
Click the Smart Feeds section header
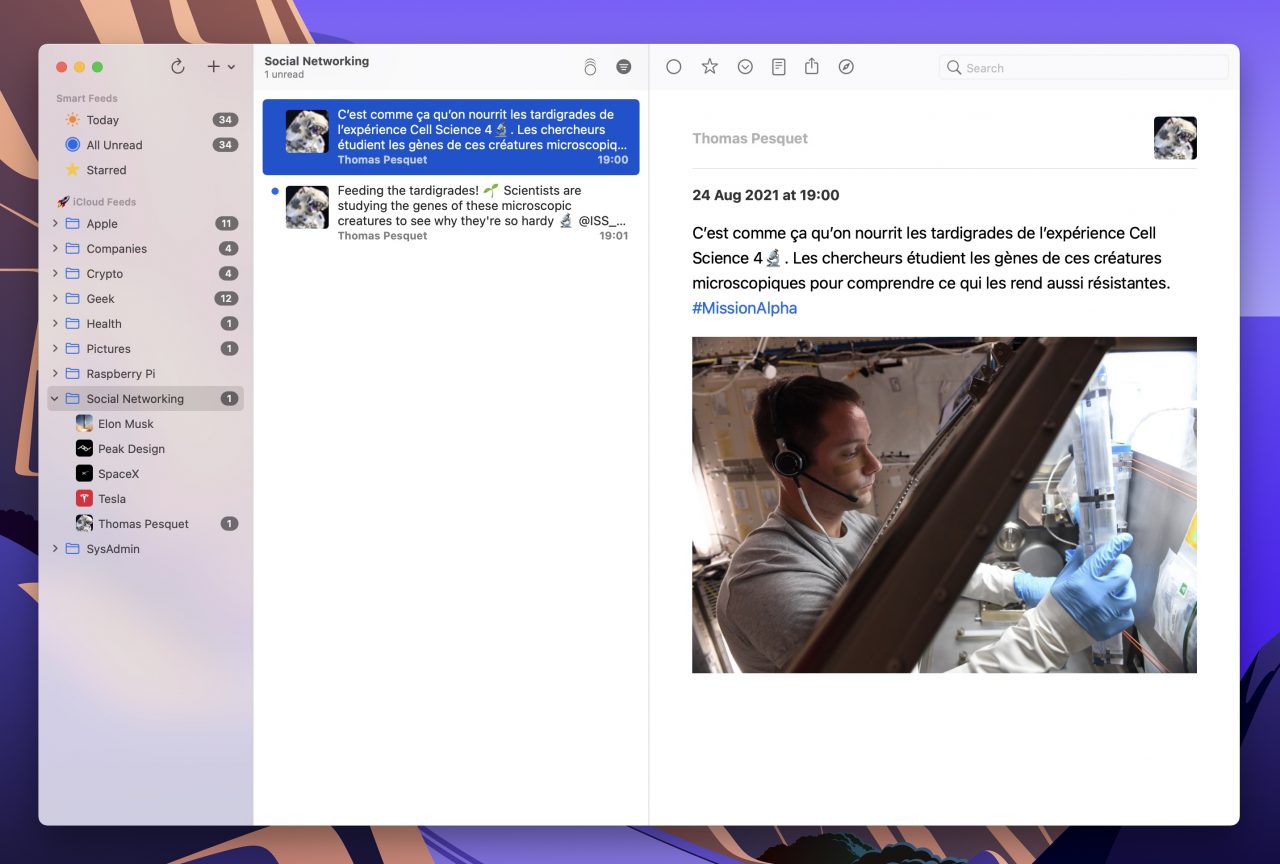87,98
